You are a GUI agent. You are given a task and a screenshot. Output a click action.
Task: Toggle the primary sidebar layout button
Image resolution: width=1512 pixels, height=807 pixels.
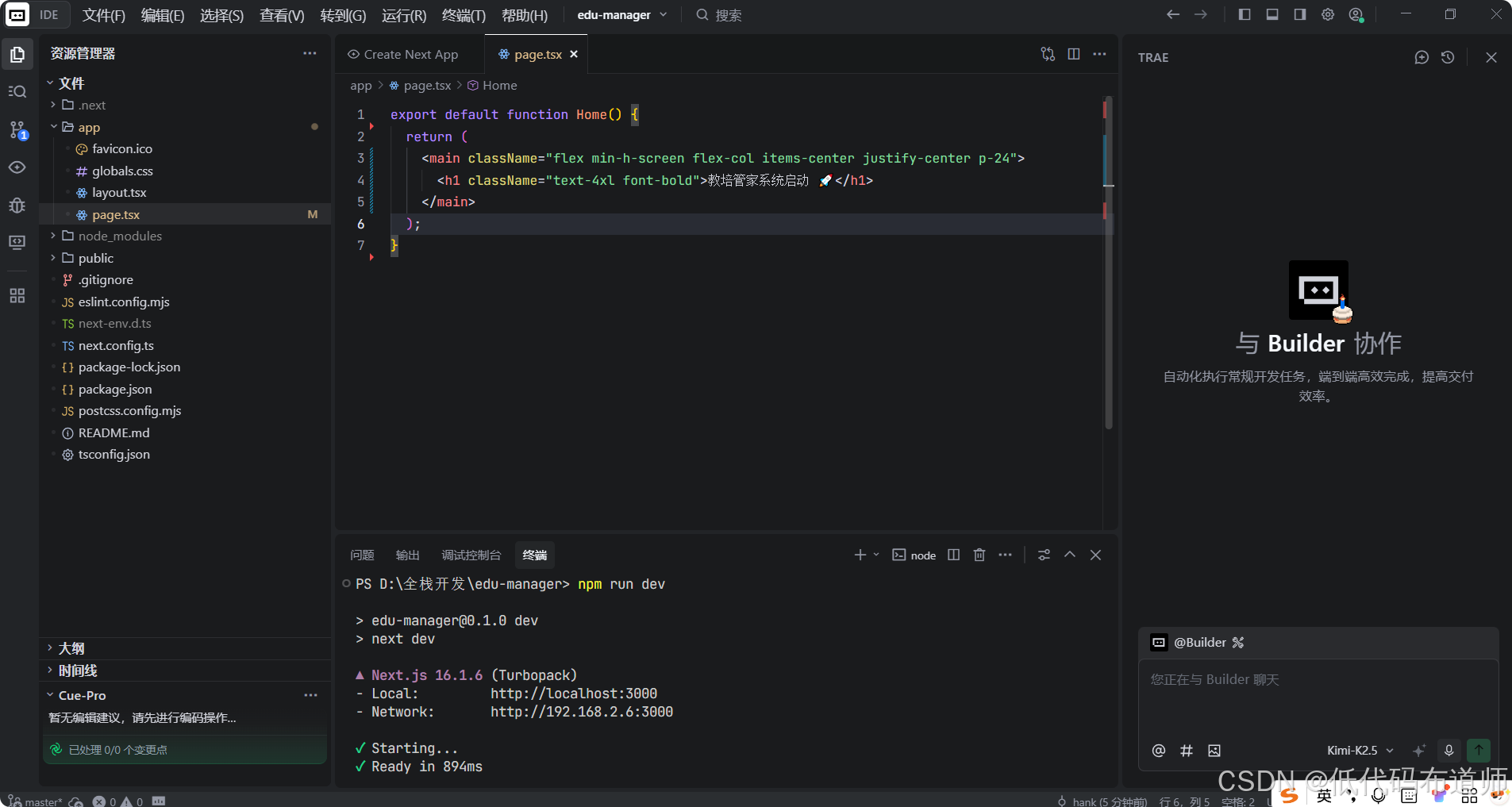click(x=1245, y=14)
